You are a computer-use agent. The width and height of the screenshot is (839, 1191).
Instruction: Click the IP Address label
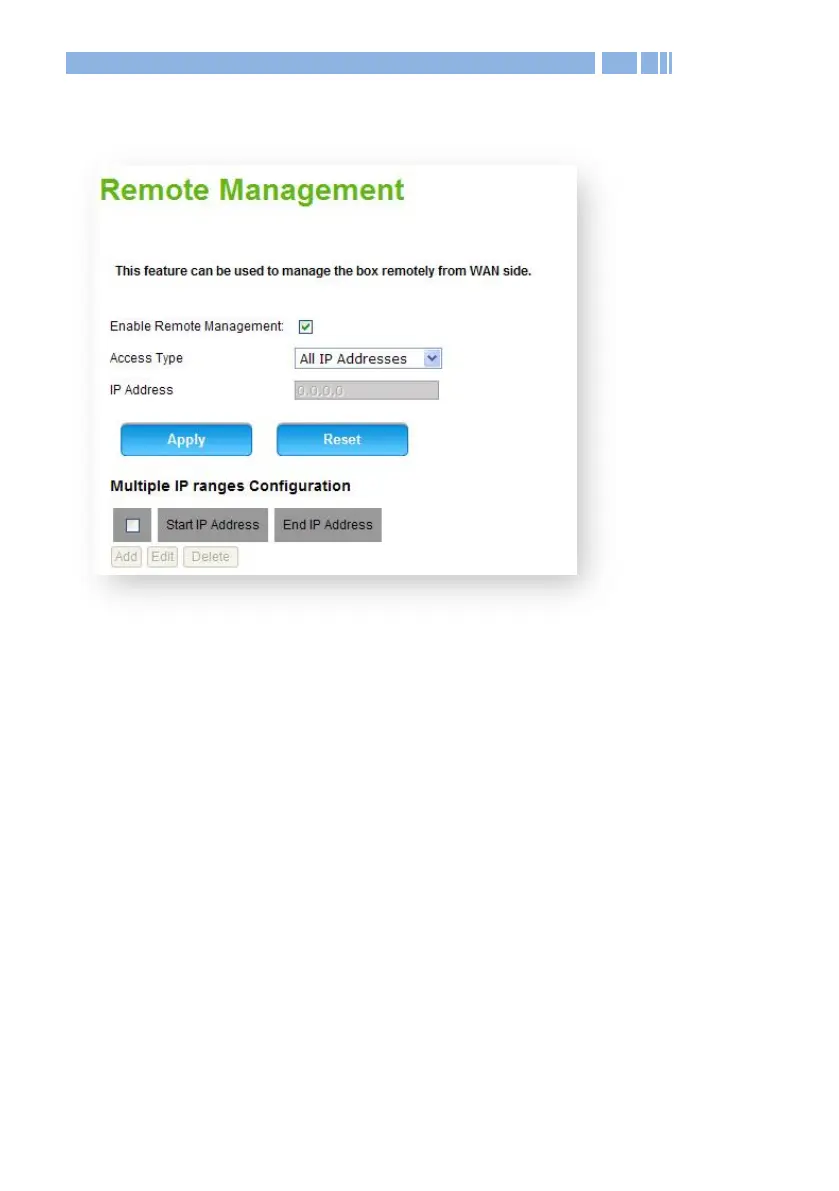141,390
